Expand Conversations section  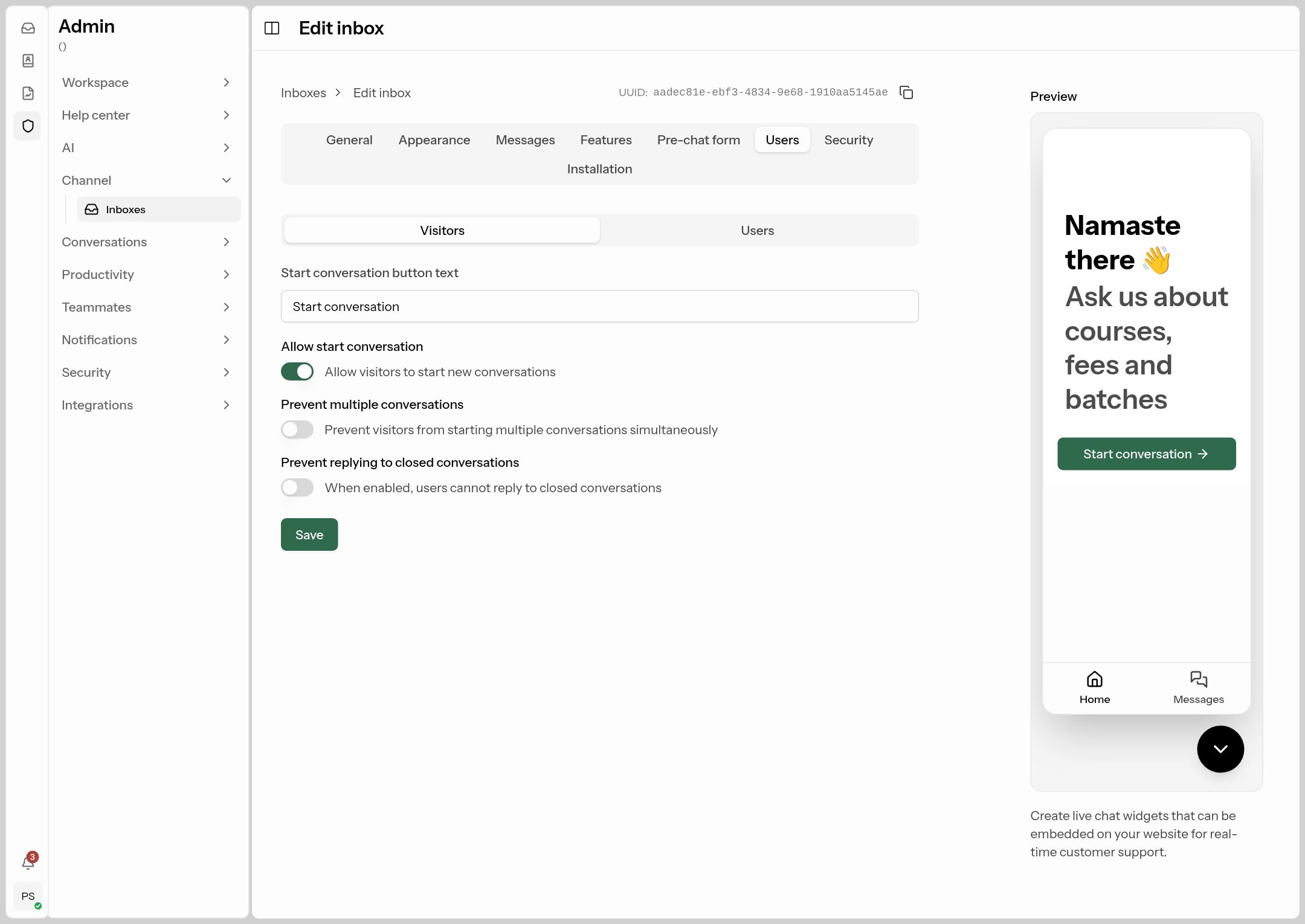click(x=146, y=242)
